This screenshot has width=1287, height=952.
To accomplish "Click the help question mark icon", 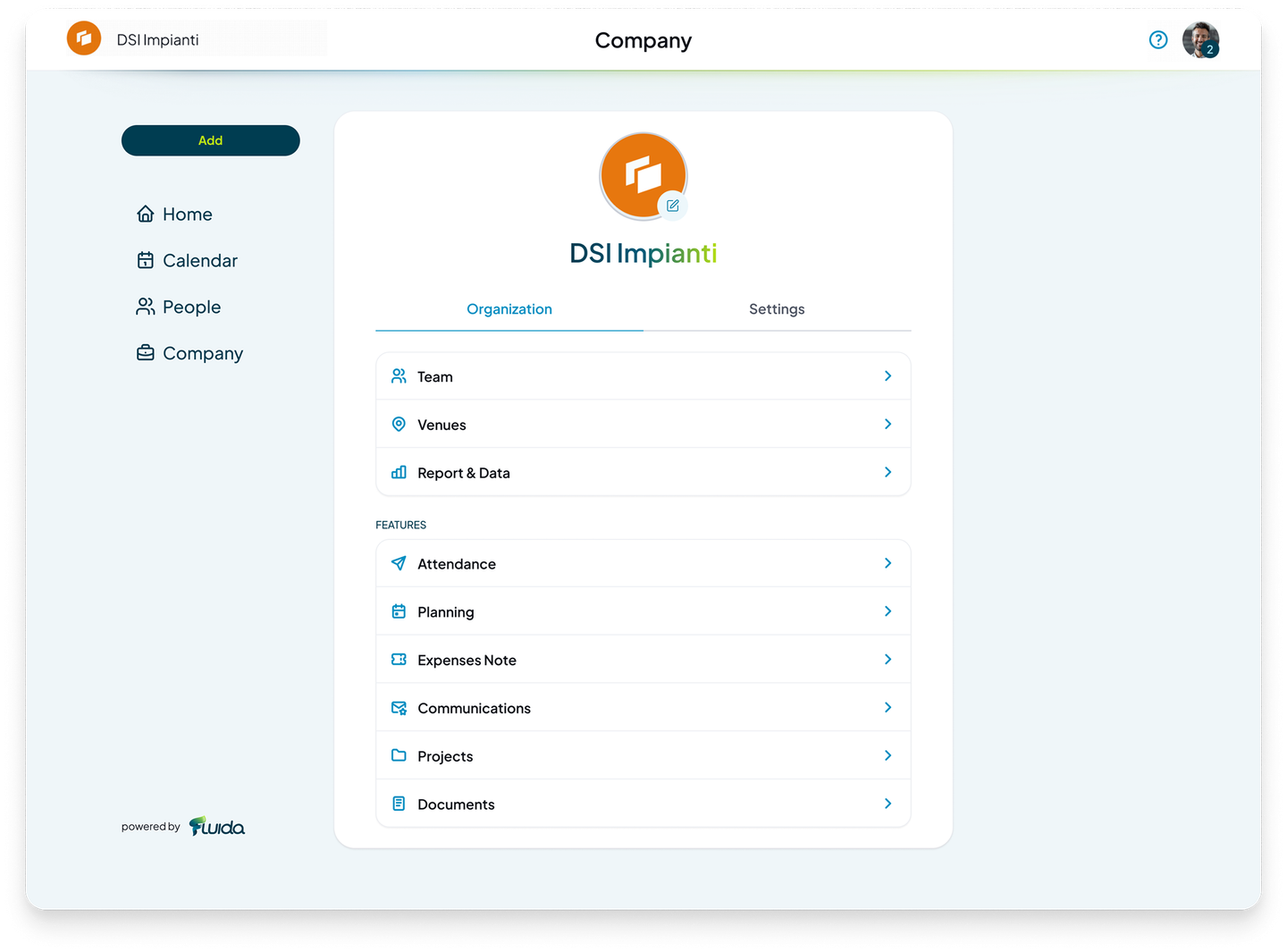I will [1158, 39].
